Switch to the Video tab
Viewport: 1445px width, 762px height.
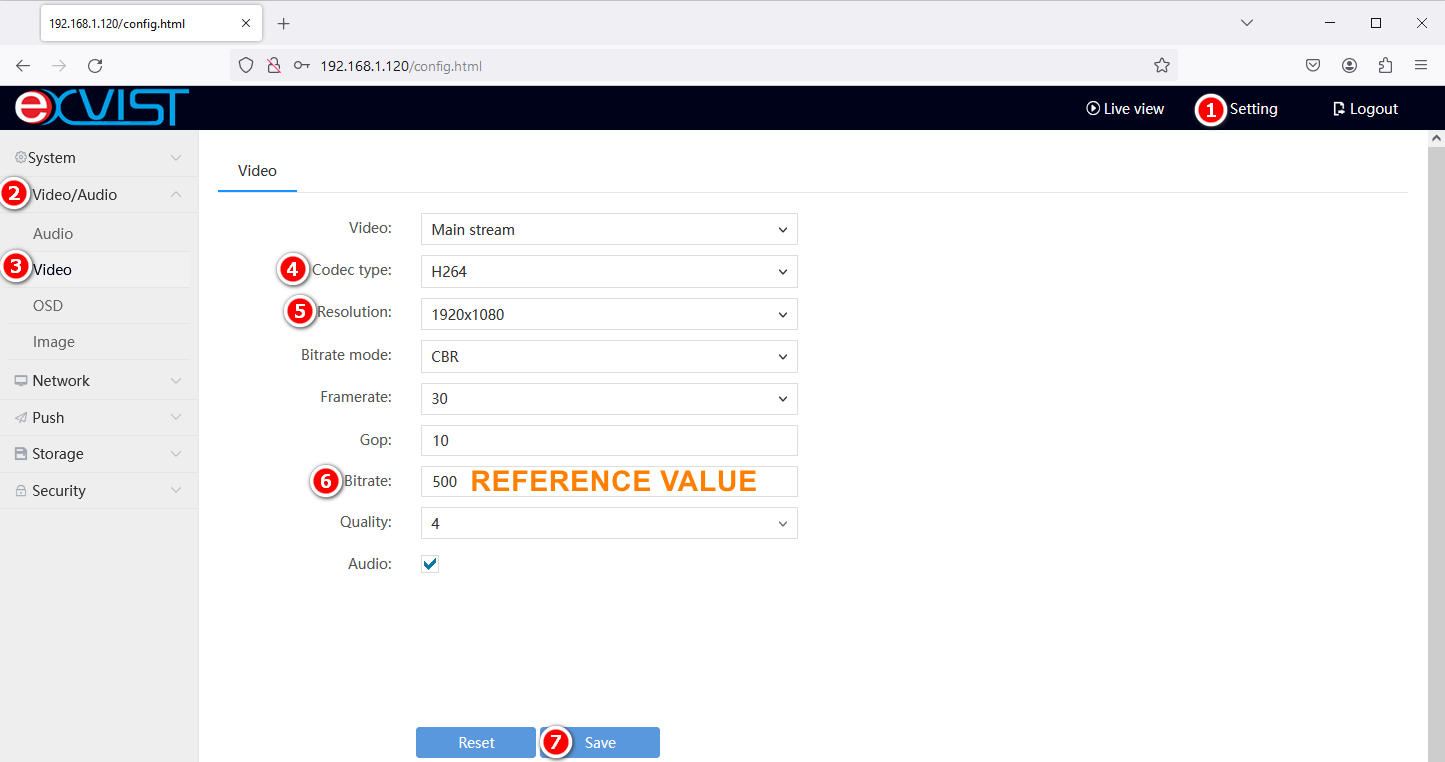click(x=257, y=171)
